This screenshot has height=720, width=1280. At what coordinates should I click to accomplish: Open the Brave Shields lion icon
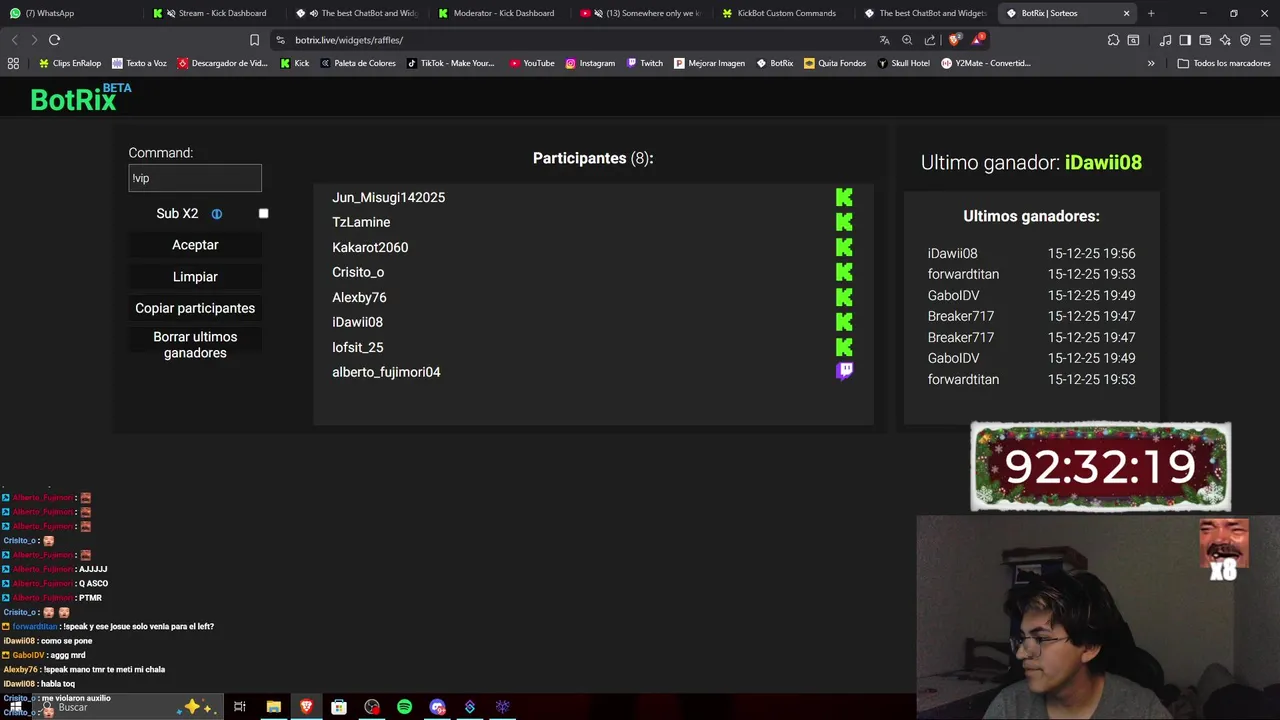click(x=954, y=40)
